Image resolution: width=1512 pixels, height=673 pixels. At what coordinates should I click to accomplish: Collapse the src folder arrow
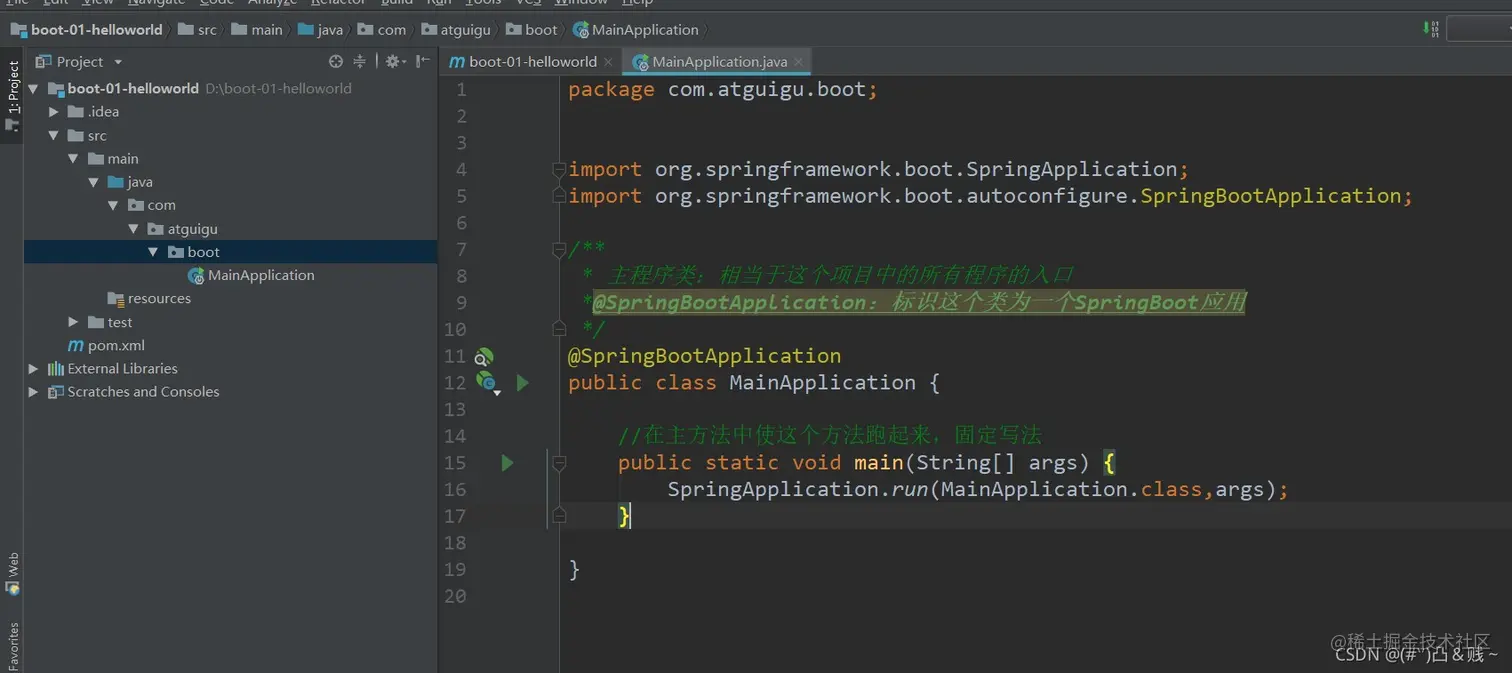tap(54, 136)
